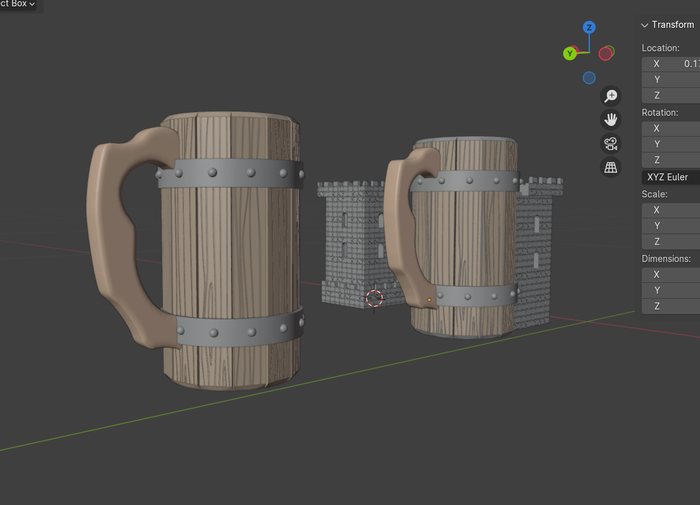Click the hand pan view icon
Screen dimensions: 700x505
coord(611,120)
